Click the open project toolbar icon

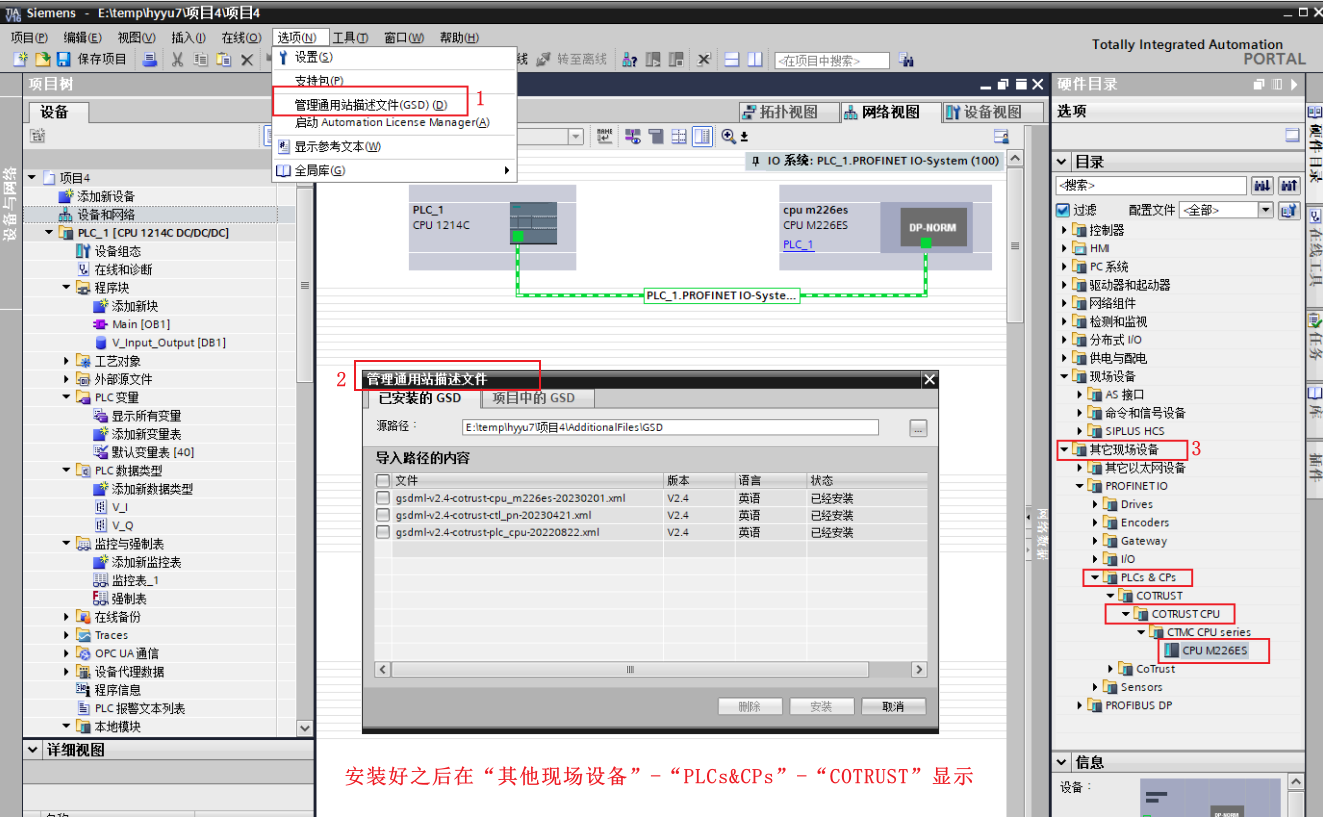pos(43,59)
